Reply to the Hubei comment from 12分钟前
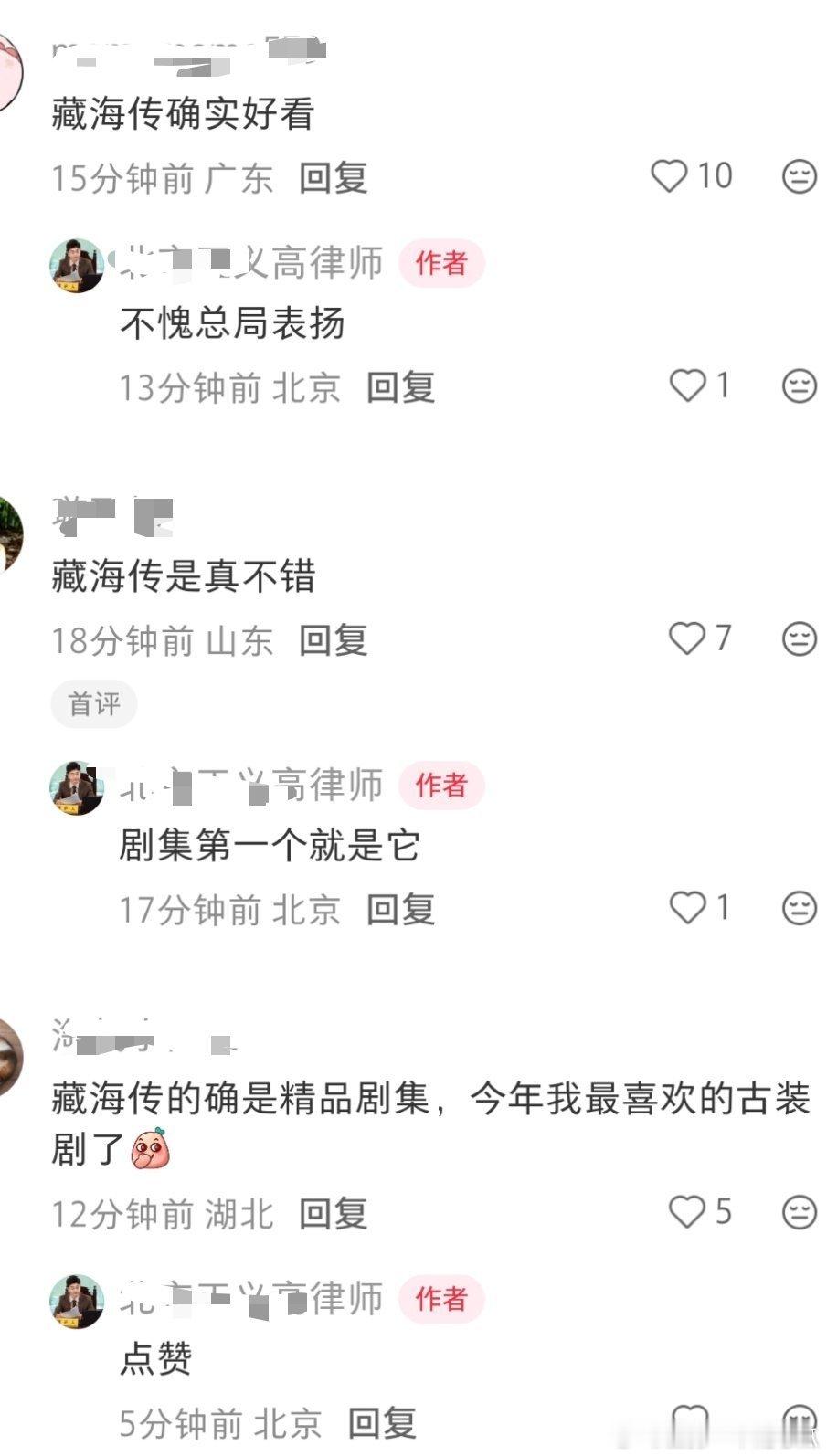Viewport: 827px width, 1456px height. coord(334,1214)
